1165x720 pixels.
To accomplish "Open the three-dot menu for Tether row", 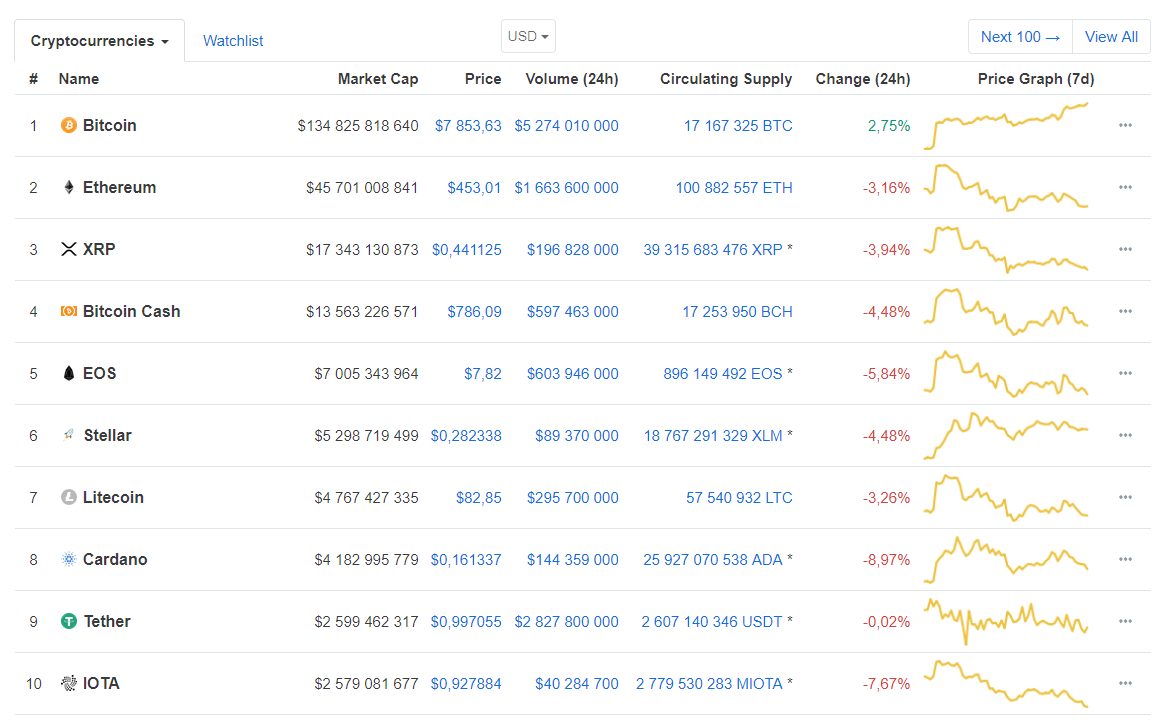I will pyautogui.click(x=1125, y=621).
